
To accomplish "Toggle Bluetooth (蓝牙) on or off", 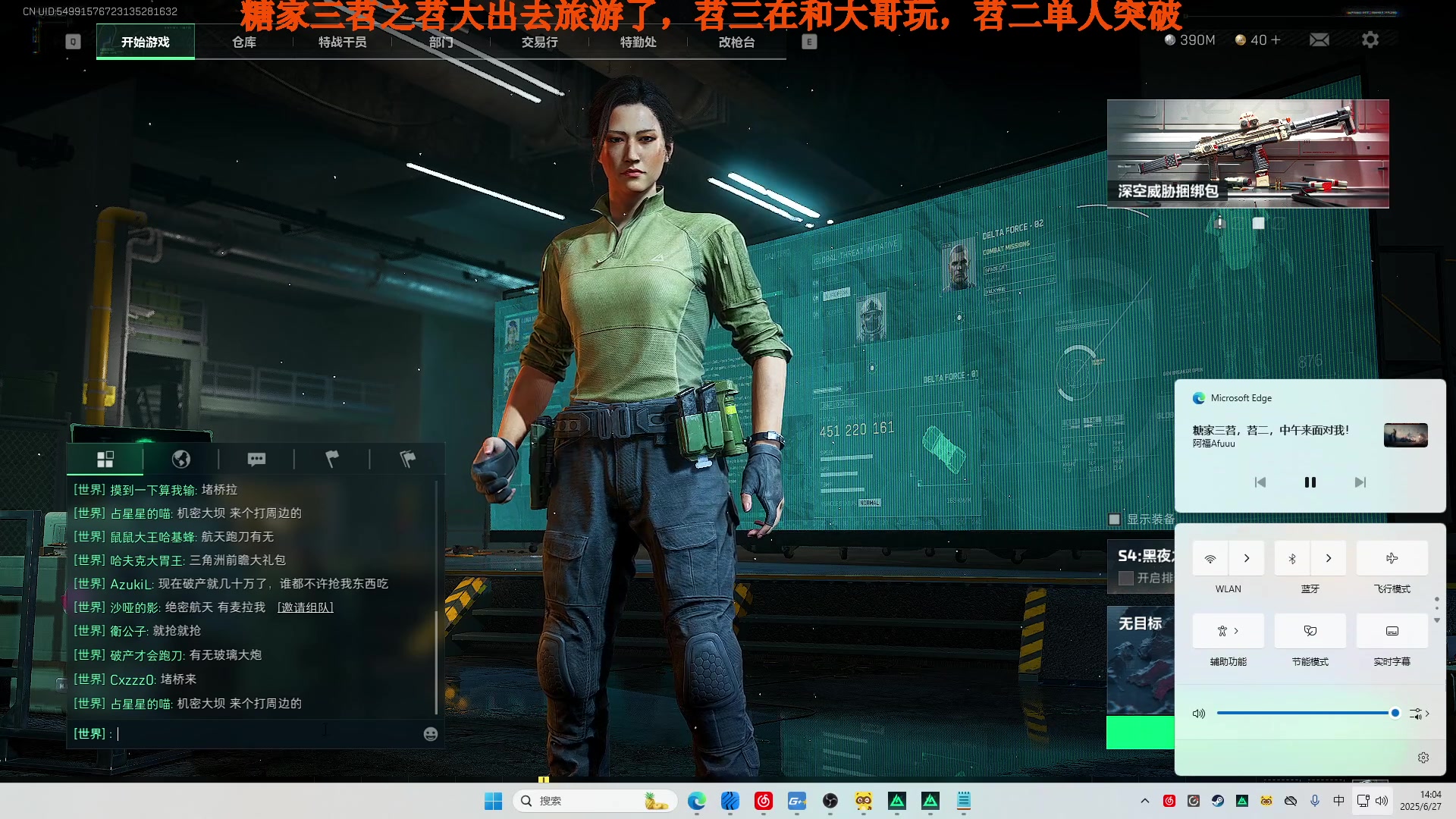I will 1292,558.
